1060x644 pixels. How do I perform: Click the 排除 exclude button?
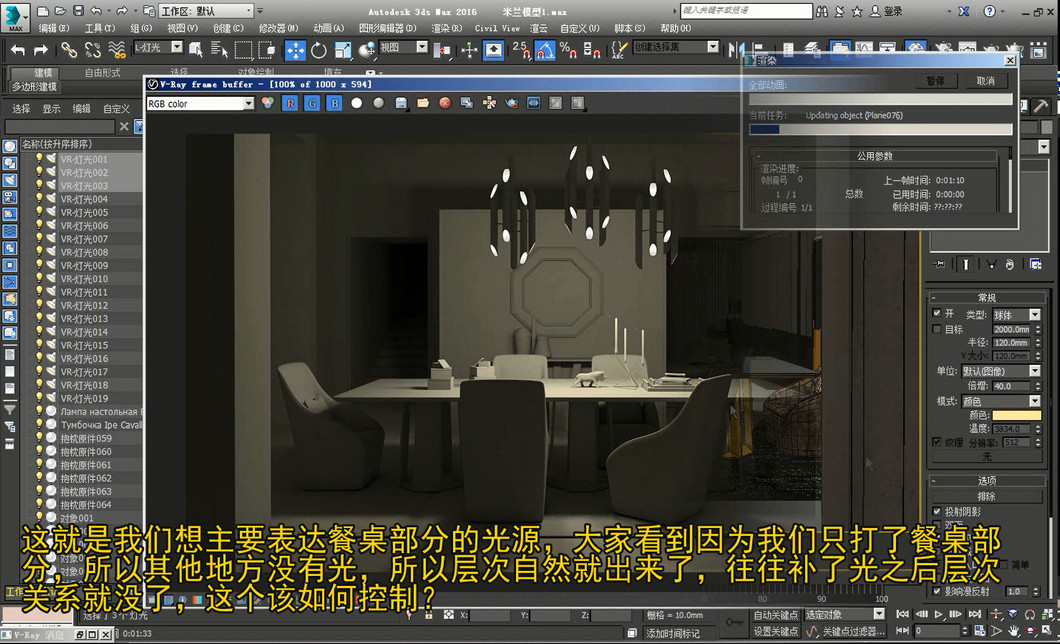[987, 496]
